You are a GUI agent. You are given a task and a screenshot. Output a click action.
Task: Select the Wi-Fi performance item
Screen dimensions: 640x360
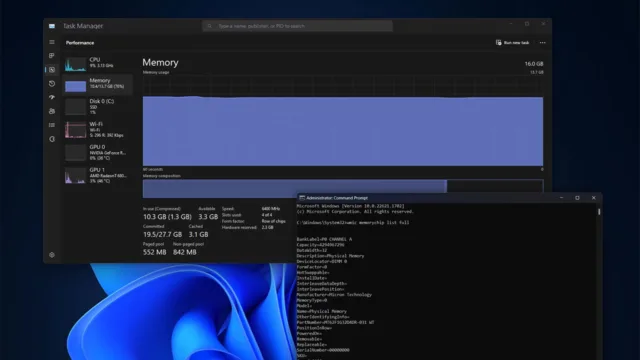pyautogui.click(x=98, y=129)
